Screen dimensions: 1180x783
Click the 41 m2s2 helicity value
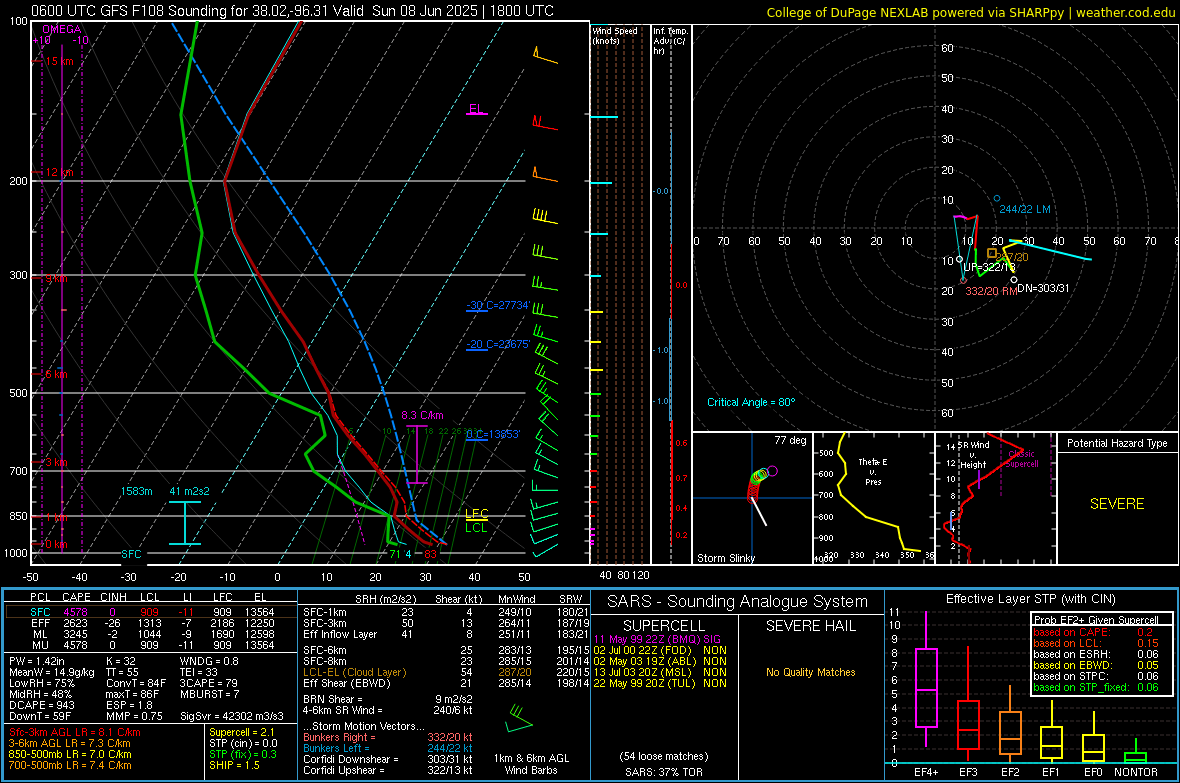(x=189, y=491)
